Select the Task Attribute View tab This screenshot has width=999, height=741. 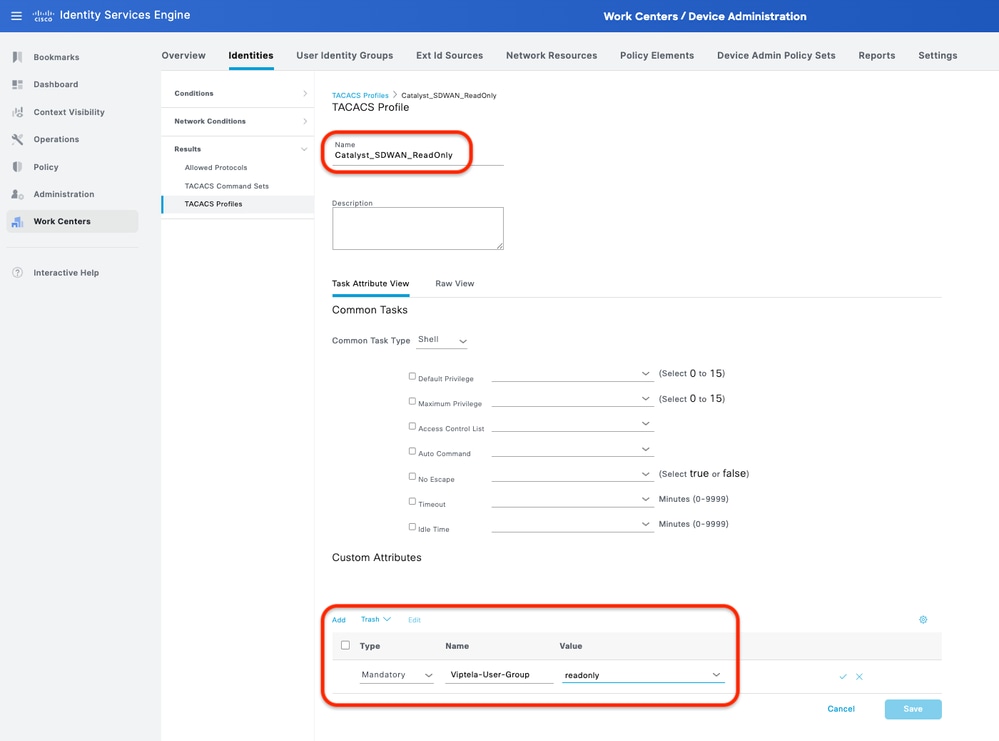point(370,284)
